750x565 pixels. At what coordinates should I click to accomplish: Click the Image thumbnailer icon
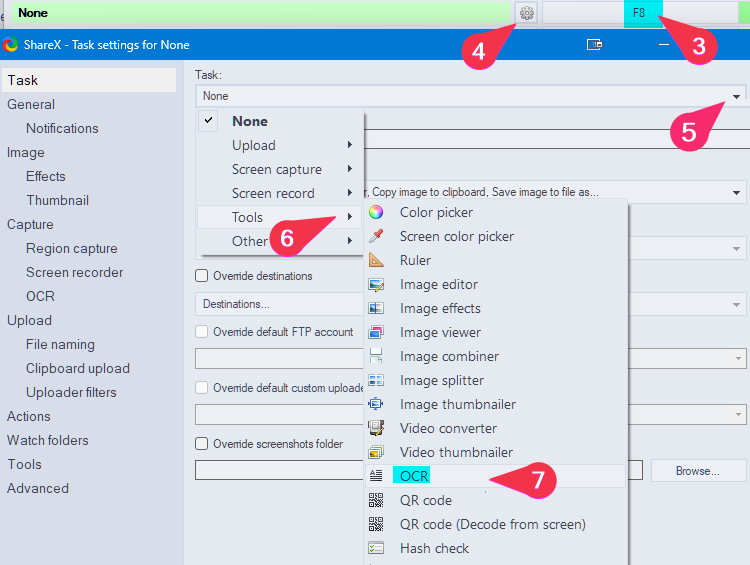click(x=376, y=404)
